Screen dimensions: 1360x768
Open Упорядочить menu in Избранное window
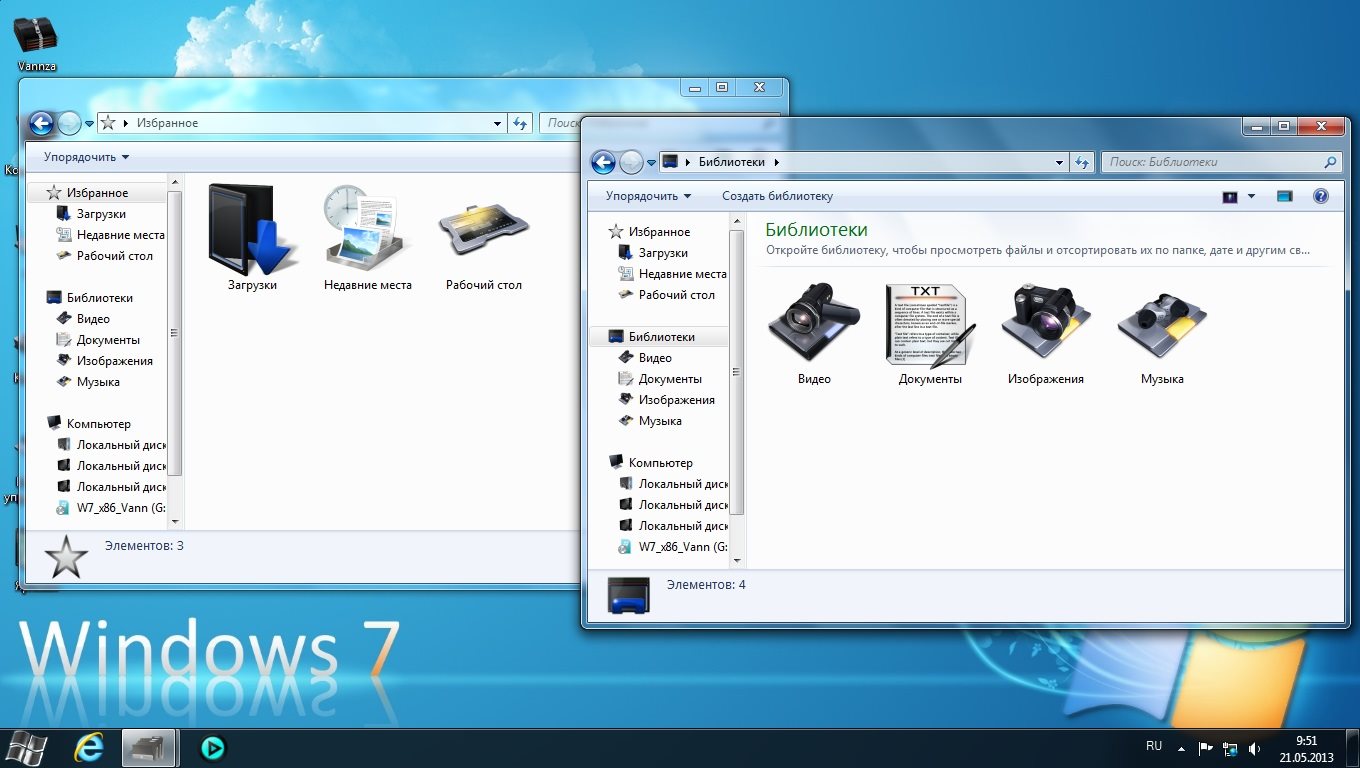click(x=86, y=157)
